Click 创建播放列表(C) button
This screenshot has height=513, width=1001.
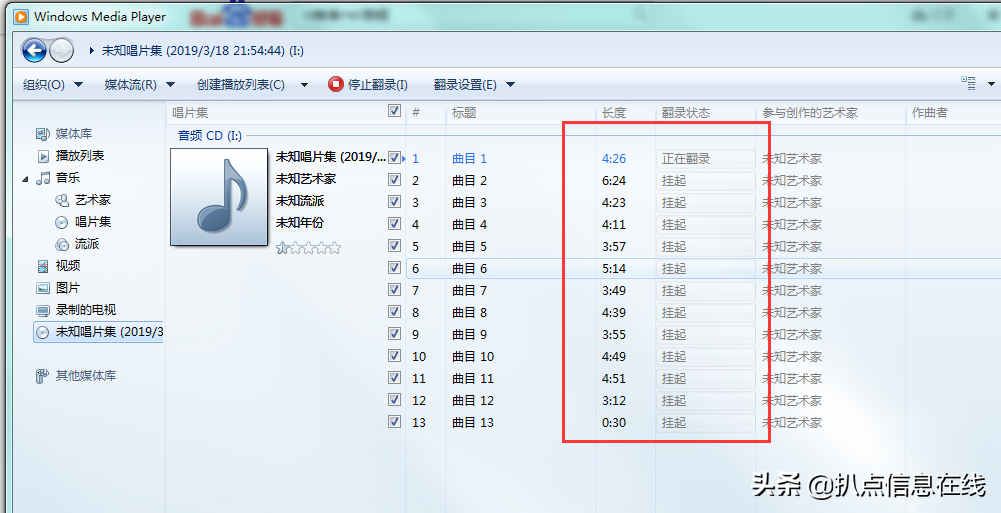pos(241,84)
